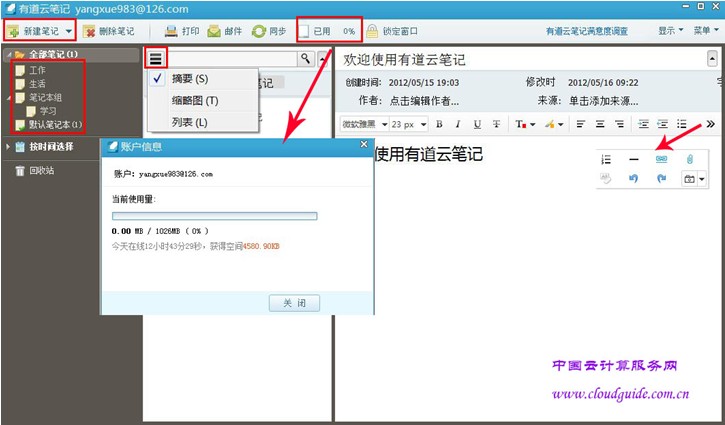Click the text color icon
The height and width of the screenshot is (425, 725).
(520, 124)
